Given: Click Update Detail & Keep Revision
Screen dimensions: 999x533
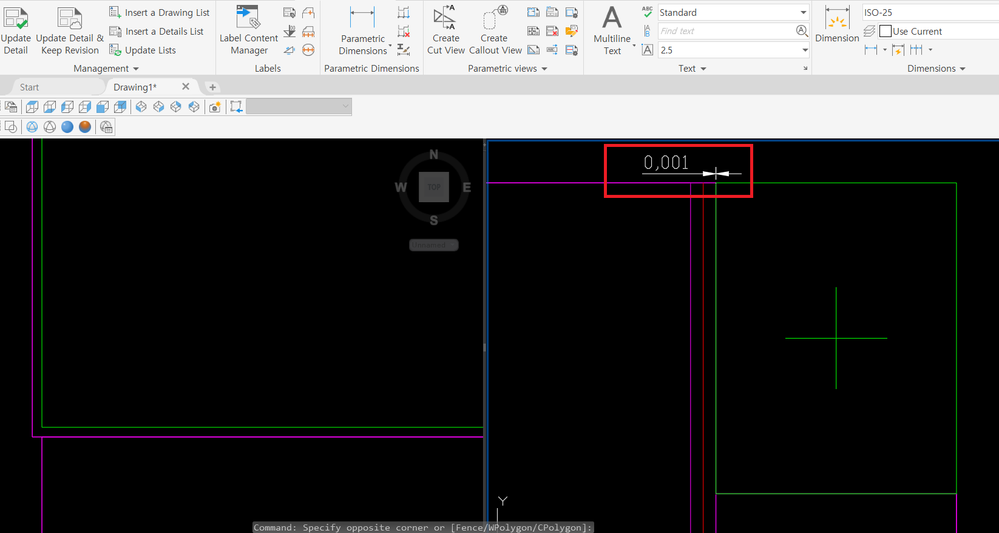Looking at the screenshot, I should coord(69,30).
